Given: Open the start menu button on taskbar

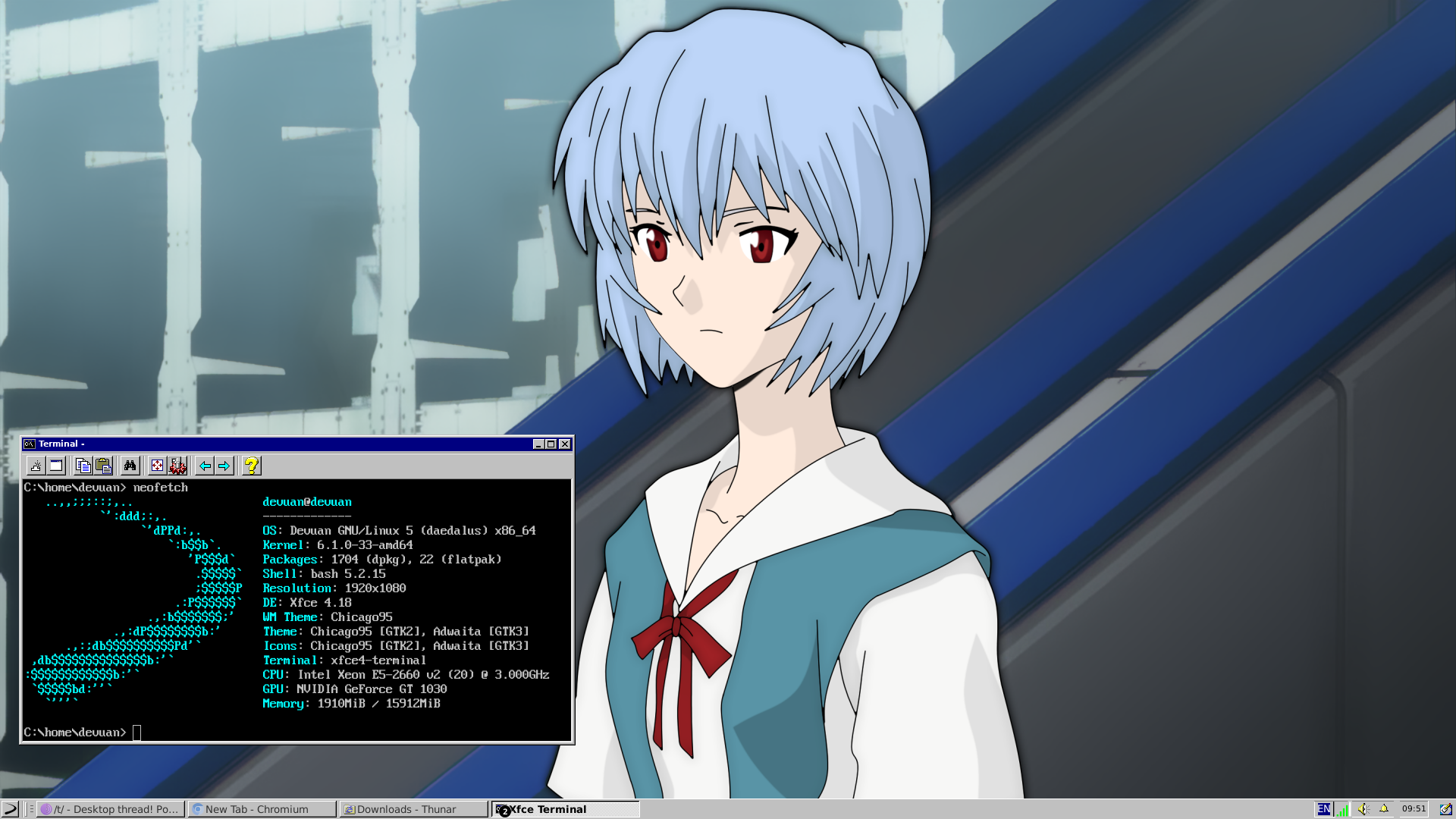Looking at the screenshot, I should pyautogui.click(x=10, y=809).
